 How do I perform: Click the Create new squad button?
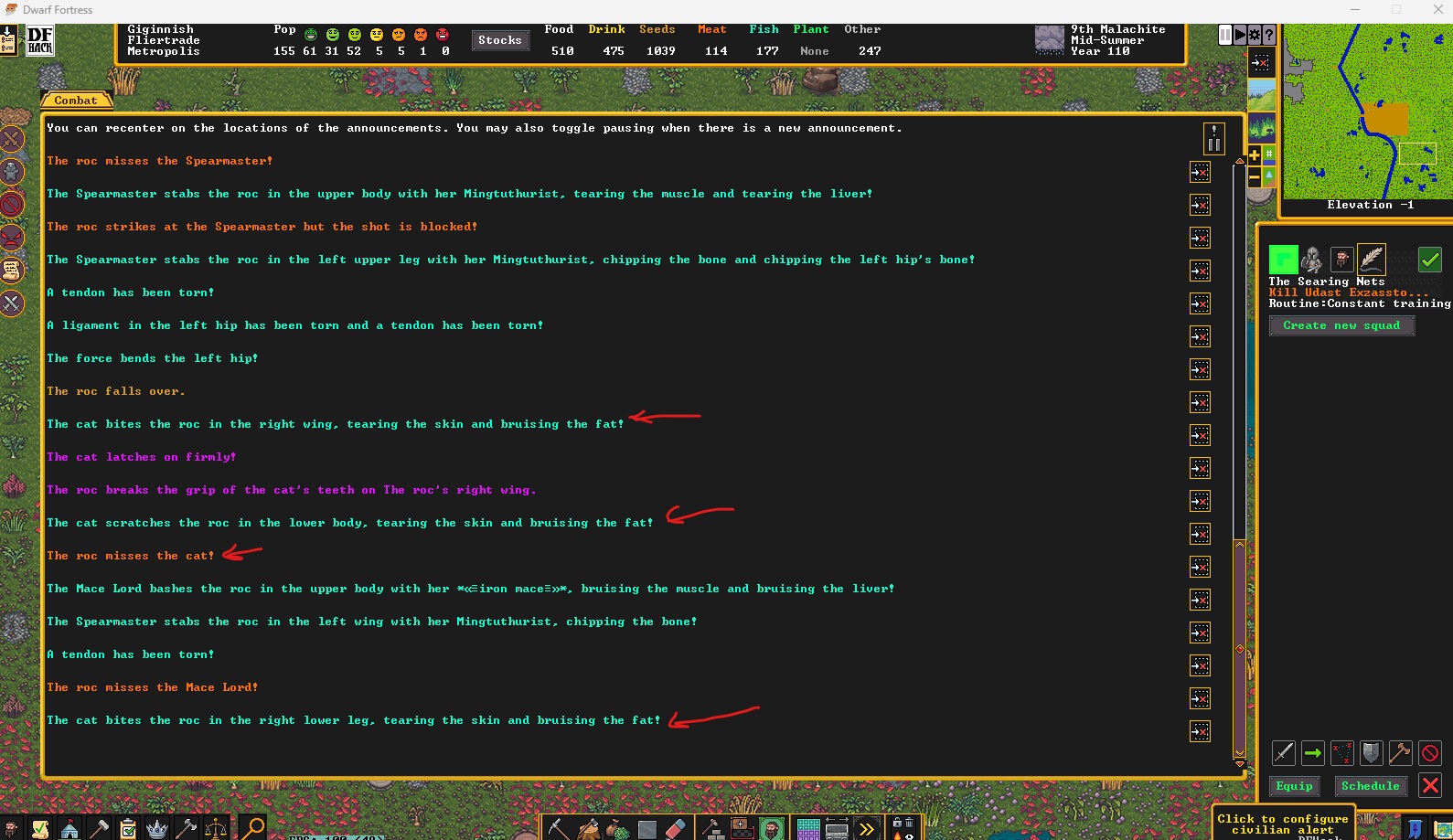coord(1341,325)
